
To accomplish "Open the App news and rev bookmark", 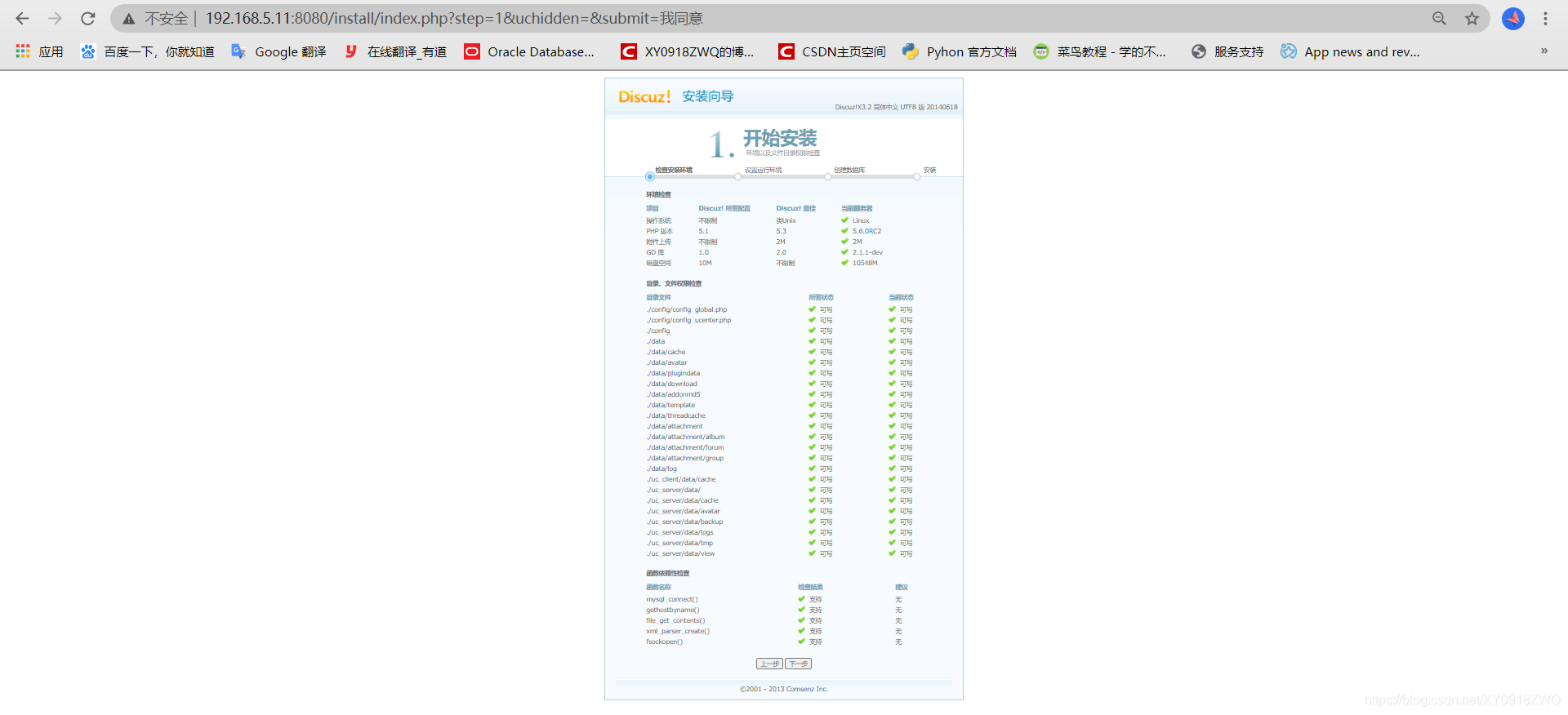I will click(1350, 51).
